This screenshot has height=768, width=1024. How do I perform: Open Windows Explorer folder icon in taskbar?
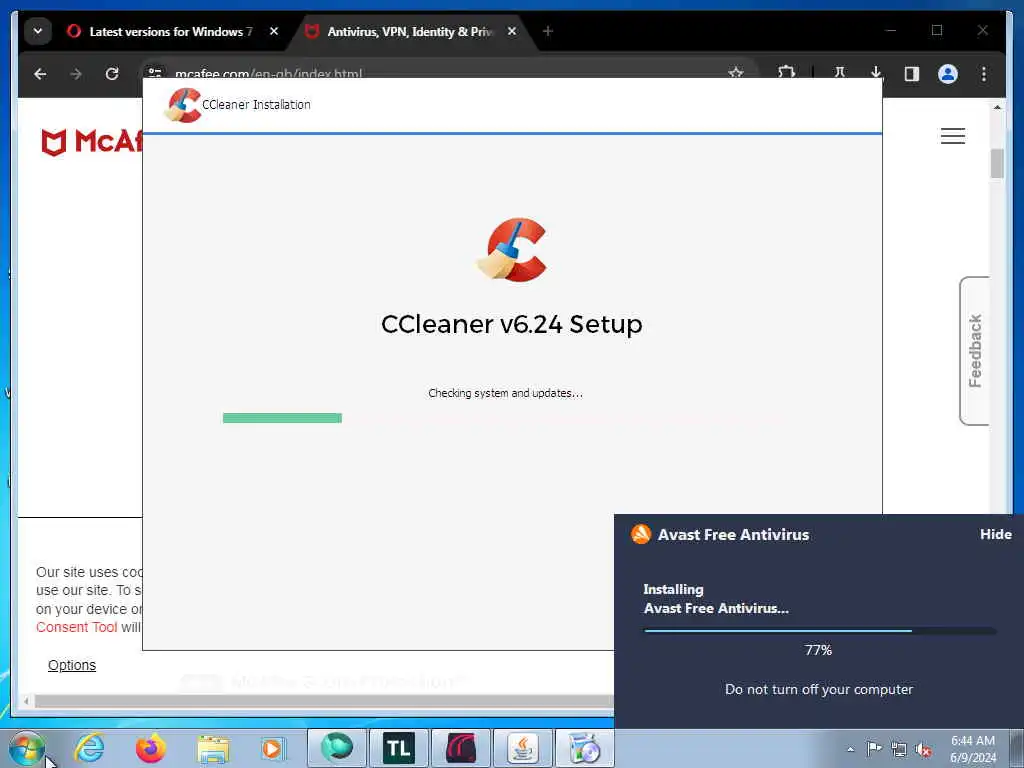click(213, 748)
